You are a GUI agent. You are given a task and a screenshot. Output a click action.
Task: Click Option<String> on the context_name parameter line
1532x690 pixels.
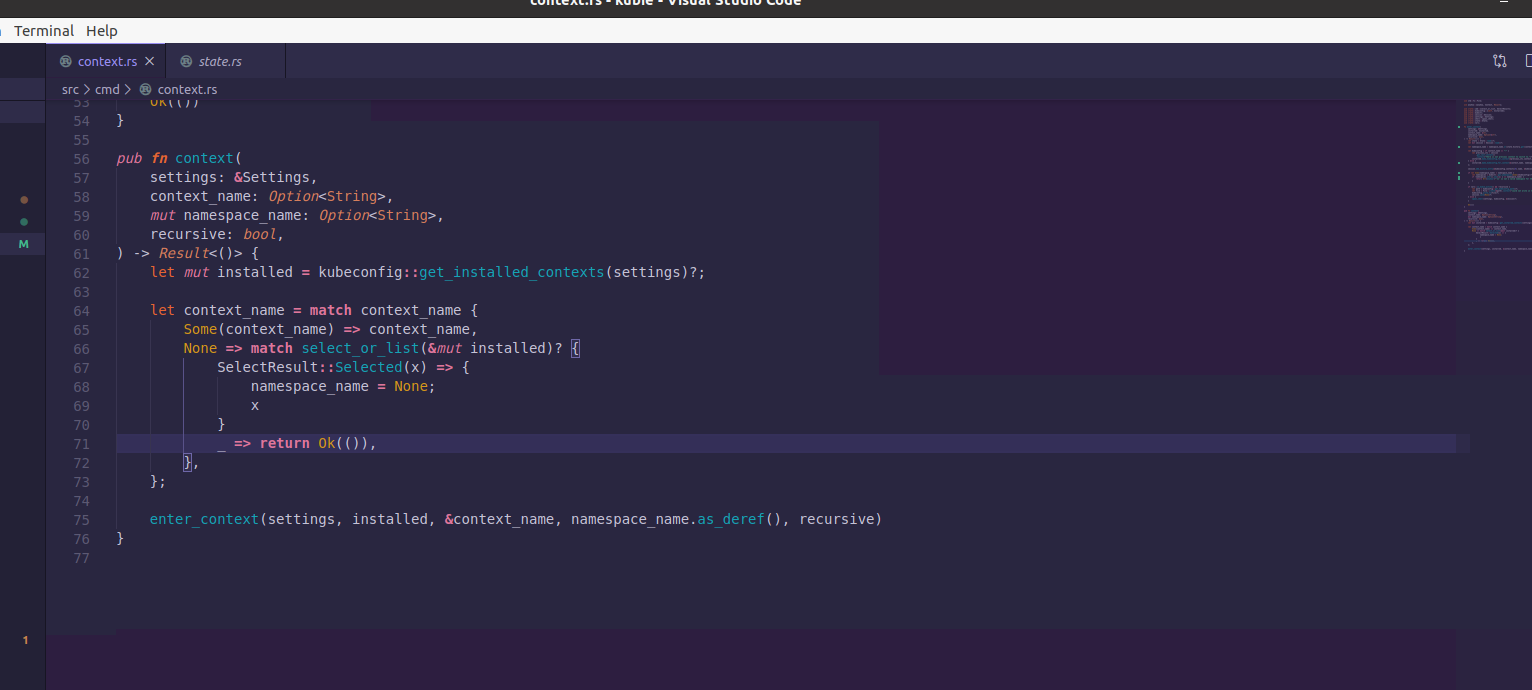[x=327, y=196]
